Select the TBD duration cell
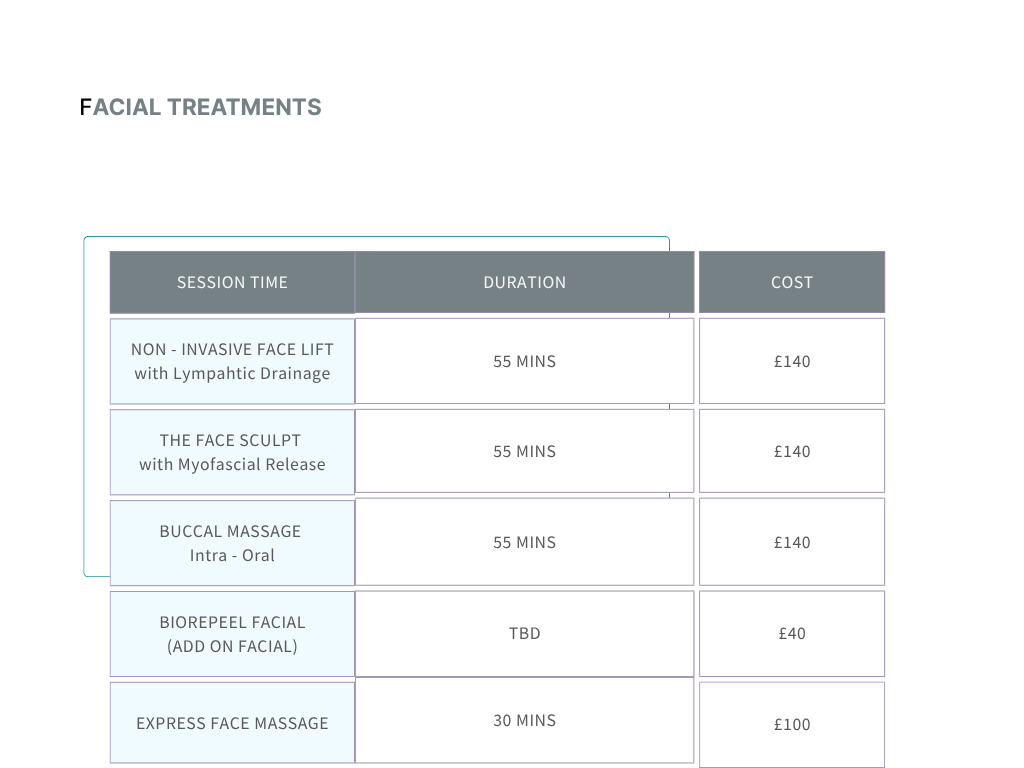This screenshot has width=1024, height=768. click(524, 633)
